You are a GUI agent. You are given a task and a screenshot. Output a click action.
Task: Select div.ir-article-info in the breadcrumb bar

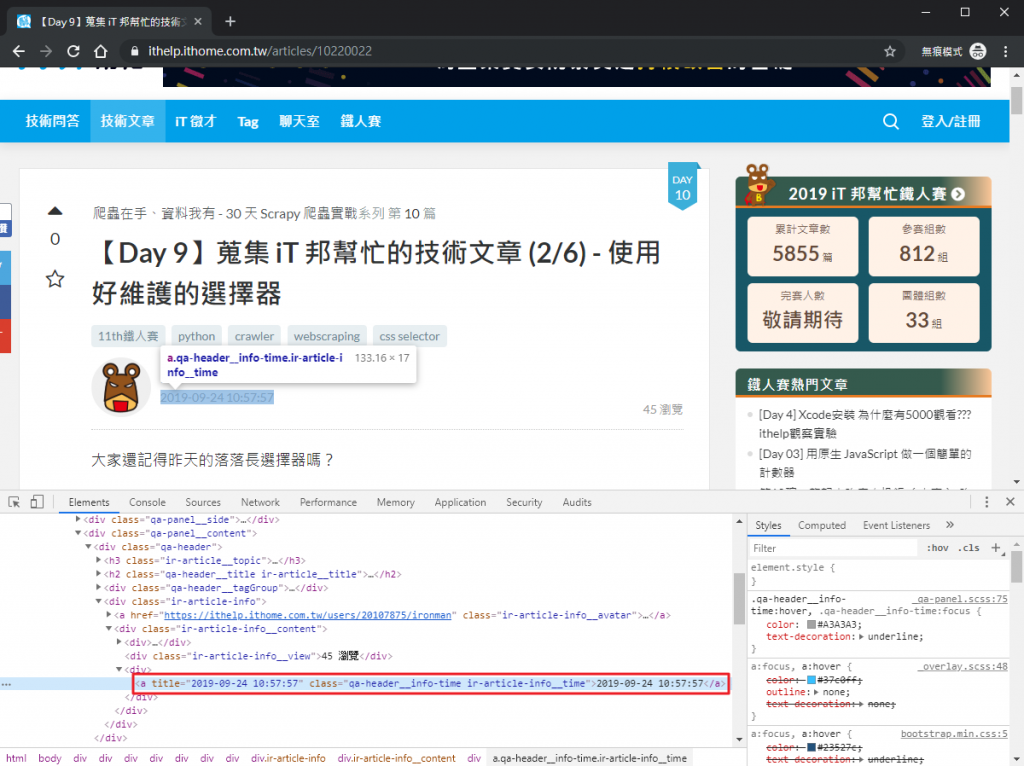tap(288, 758)
